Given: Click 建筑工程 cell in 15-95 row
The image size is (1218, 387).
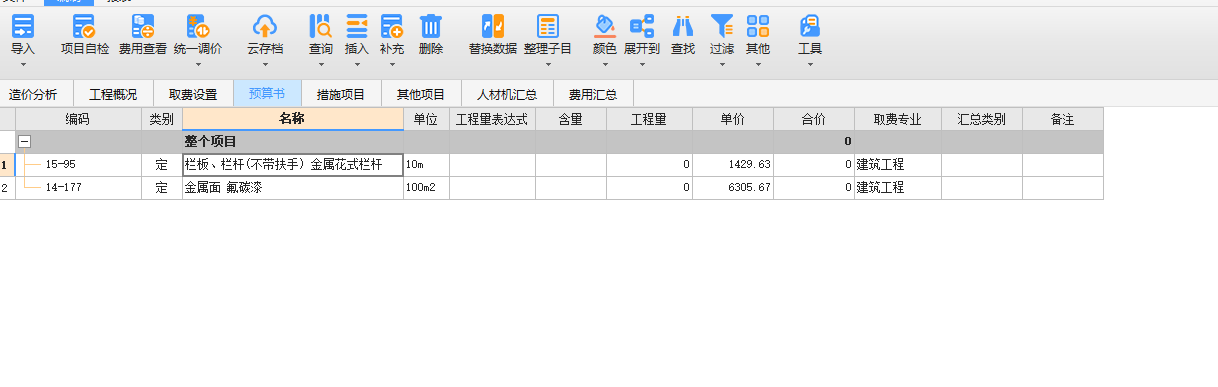Looking at the screenshot, I should click(898, 164).
